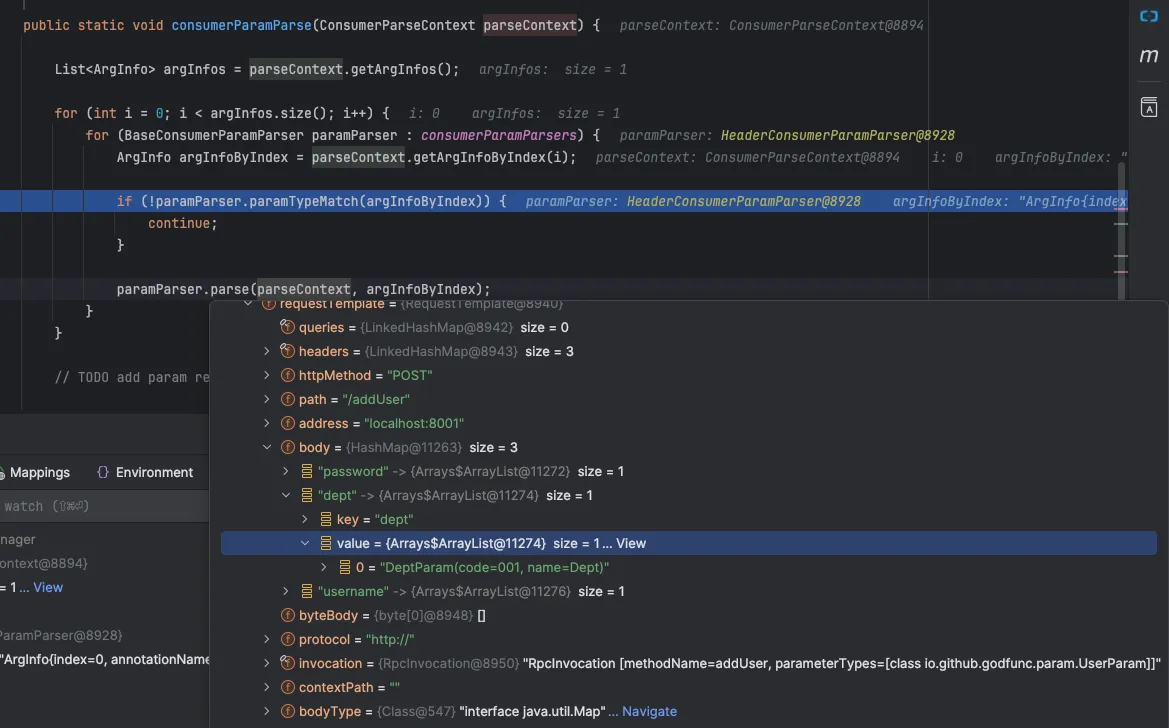Click the field icon beside contextPath
Viewport: 1169px width, 728px height.
click(x=287, y=687)
